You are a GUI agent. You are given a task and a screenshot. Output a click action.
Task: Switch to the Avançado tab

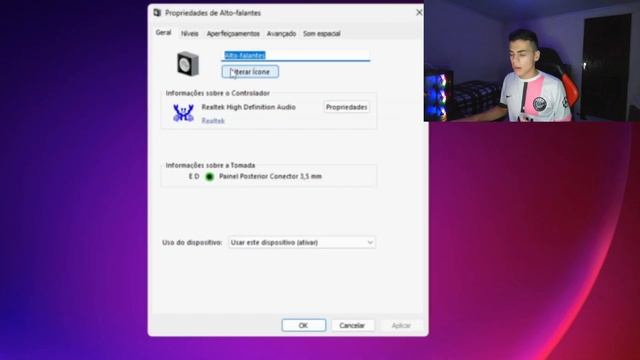tap(281, 33)
